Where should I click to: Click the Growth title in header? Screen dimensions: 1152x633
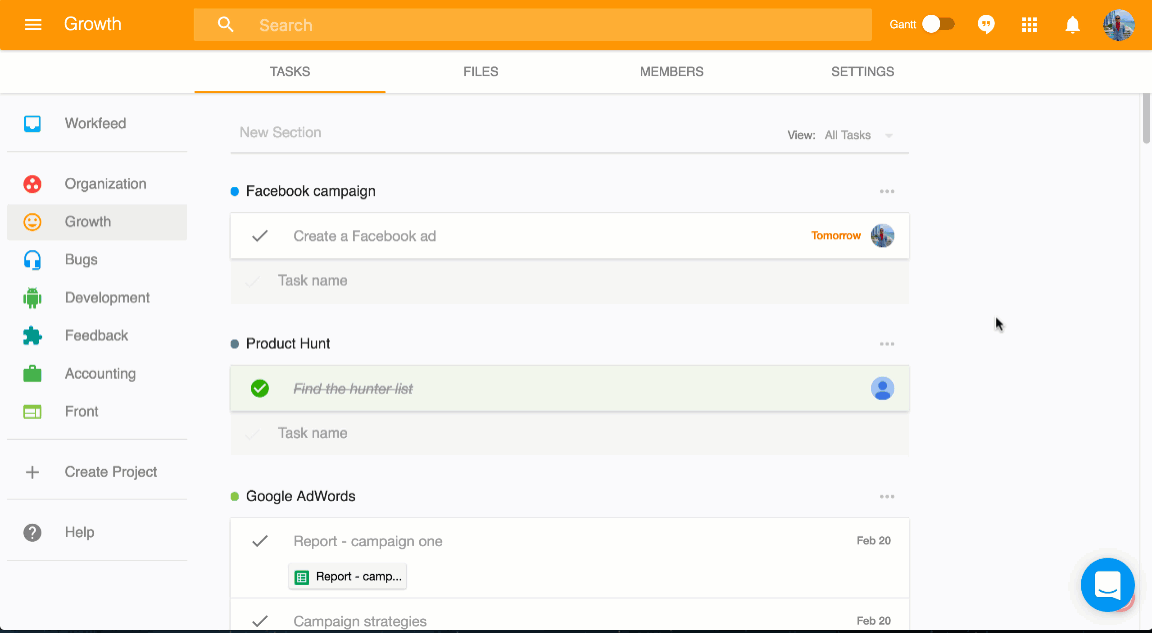[93, 24]
